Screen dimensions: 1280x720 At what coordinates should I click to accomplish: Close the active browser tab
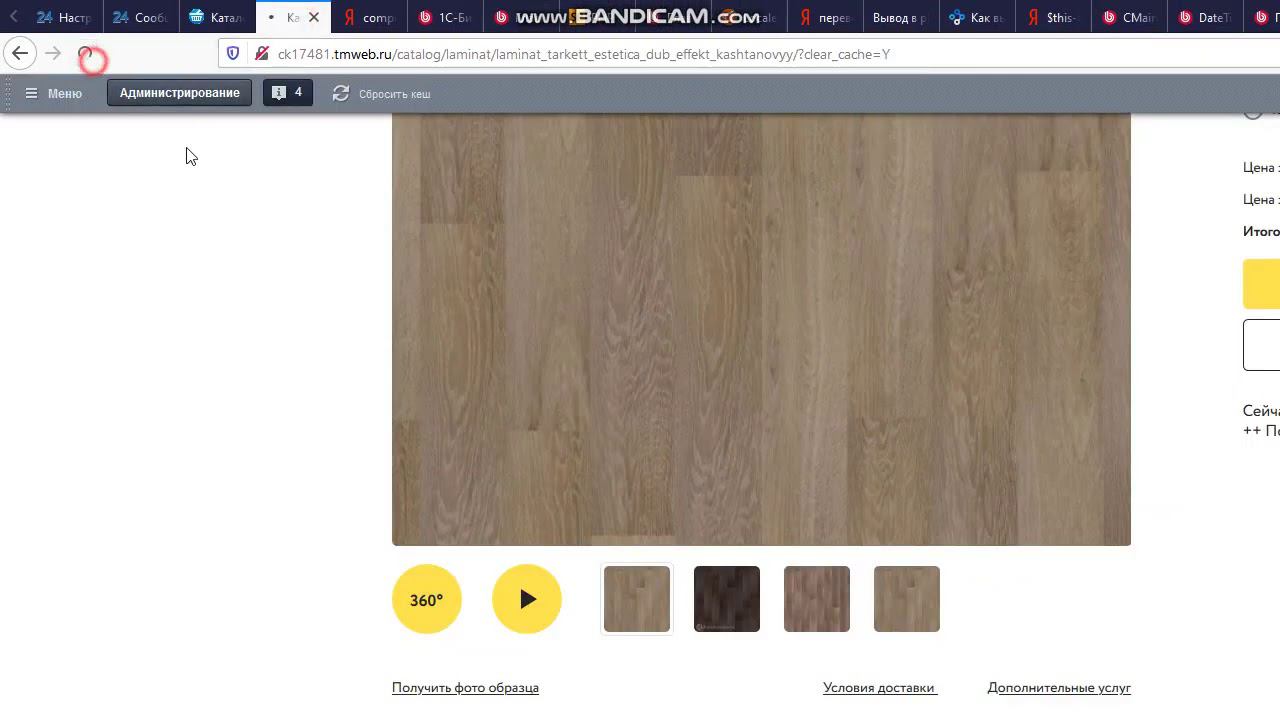(x=314, y=17)
